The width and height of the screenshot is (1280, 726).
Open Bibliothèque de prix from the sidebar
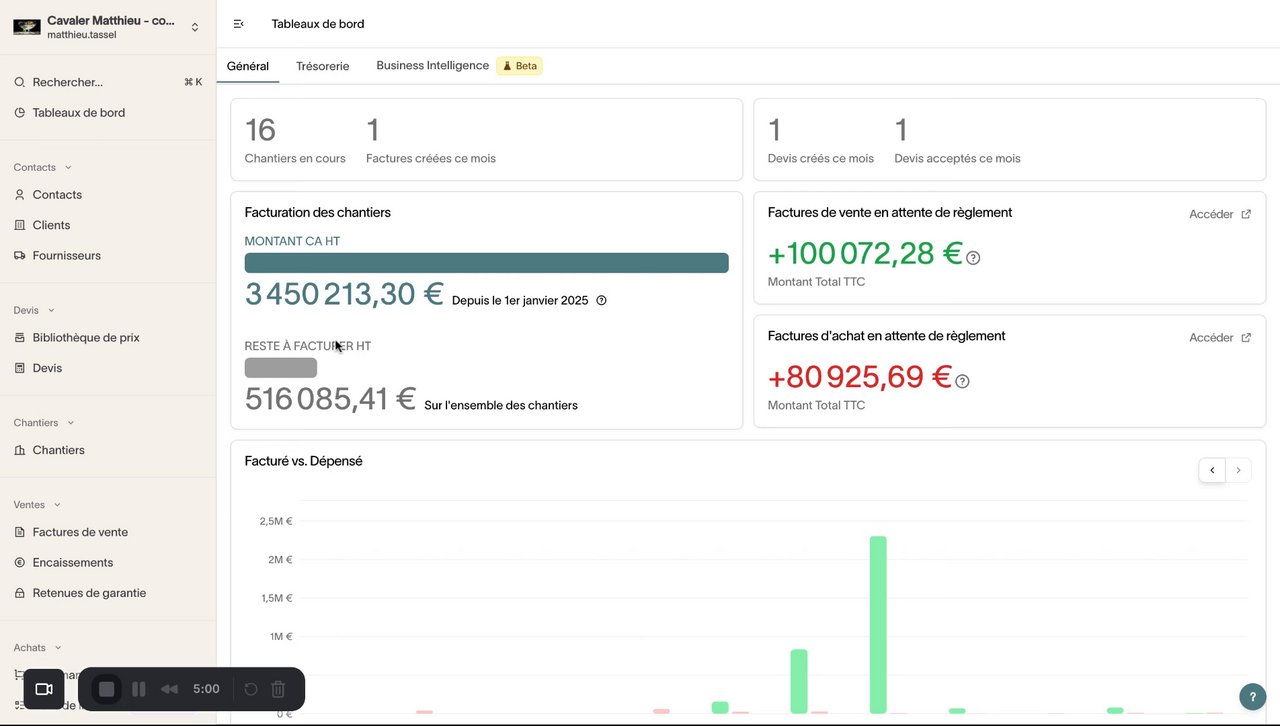coord(85,338)
